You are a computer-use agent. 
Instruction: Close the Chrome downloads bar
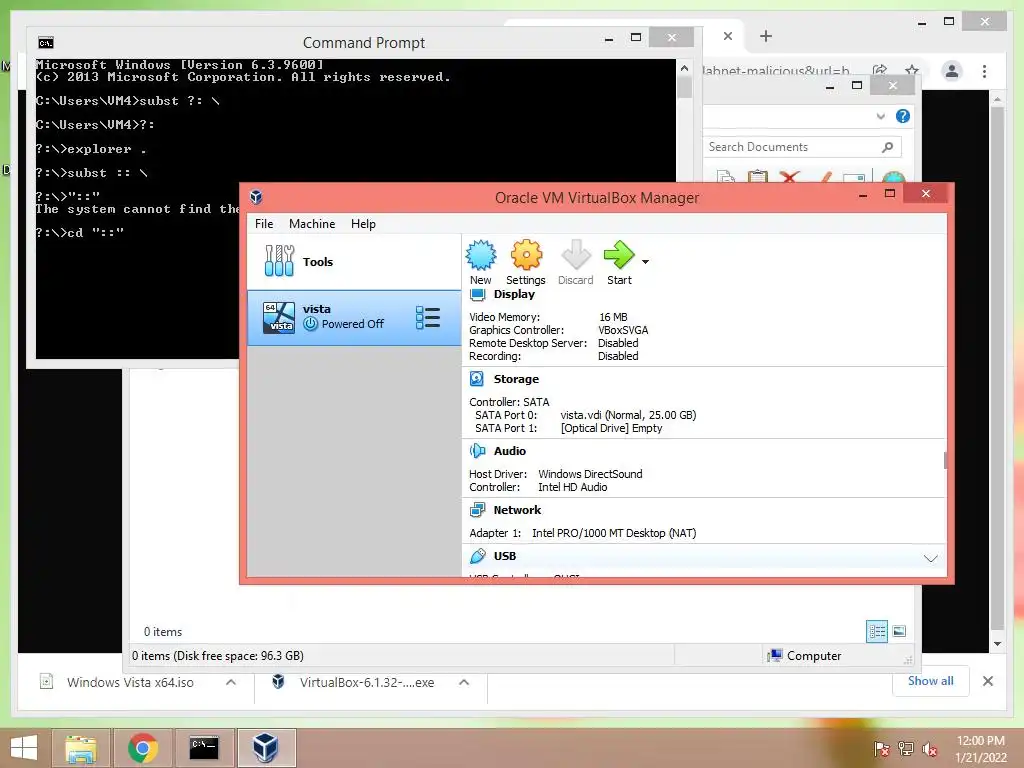pos(988,681)
